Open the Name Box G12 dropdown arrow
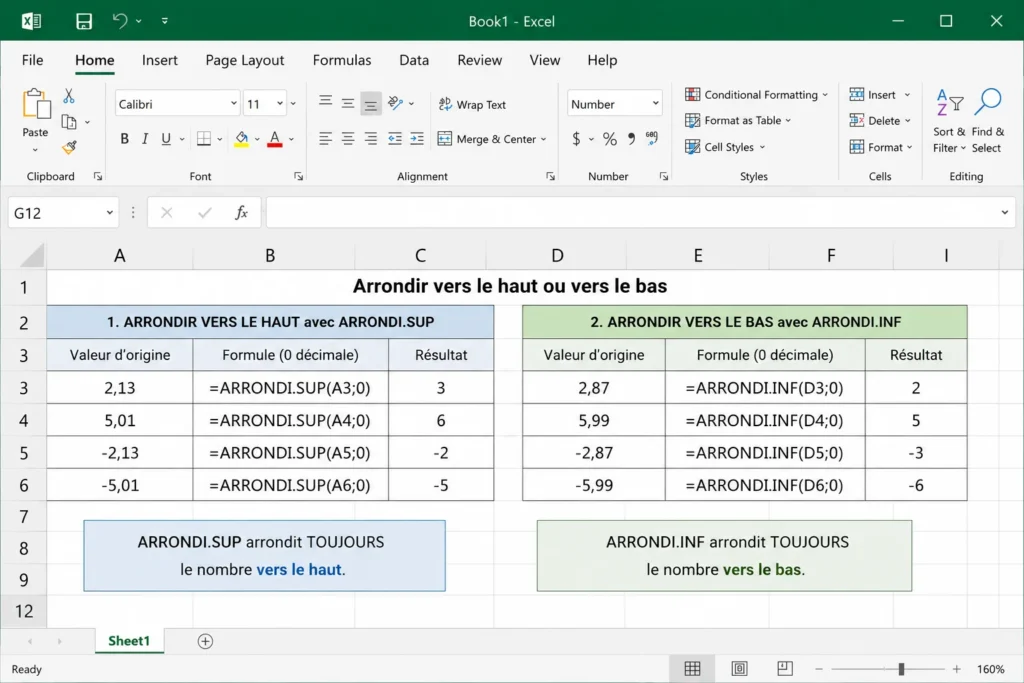The image size is (1024, 683). point(110,213)
